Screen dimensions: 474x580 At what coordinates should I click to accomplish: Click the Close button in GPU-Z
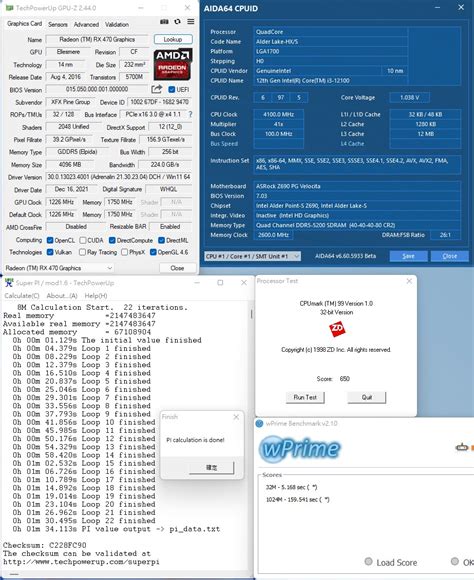click(x=177, y=268)
